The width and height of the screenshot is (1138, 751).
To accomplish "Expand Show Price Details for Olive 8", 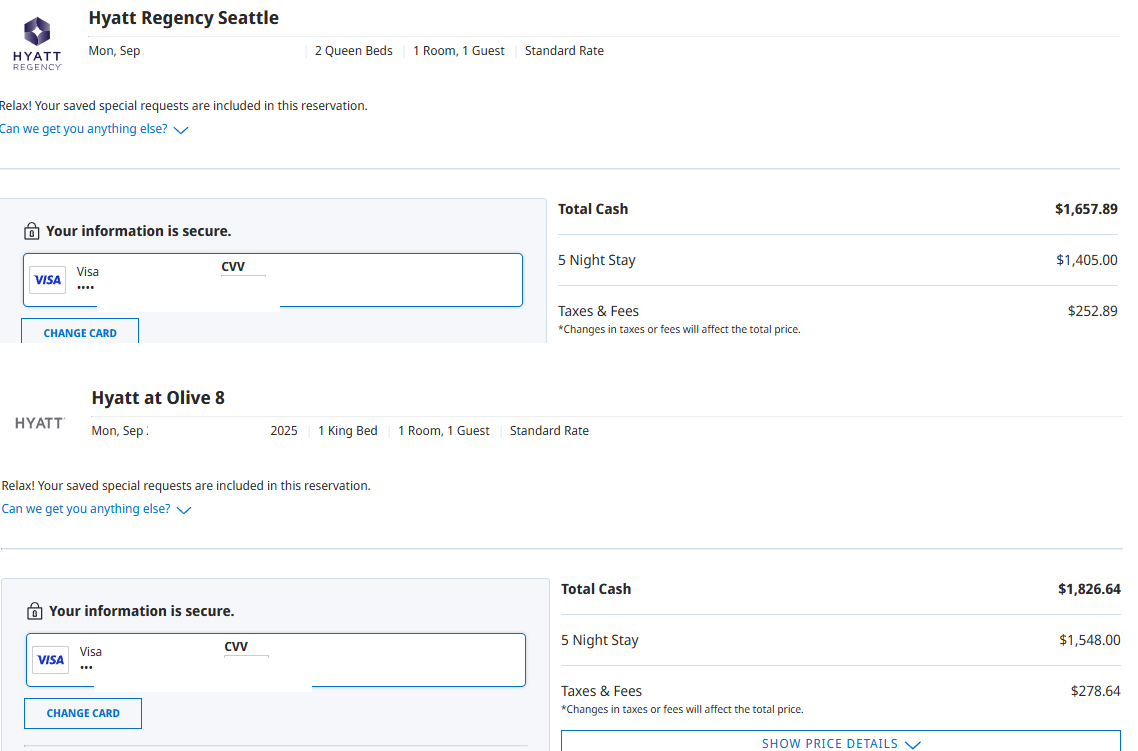I will pos(841,742).
